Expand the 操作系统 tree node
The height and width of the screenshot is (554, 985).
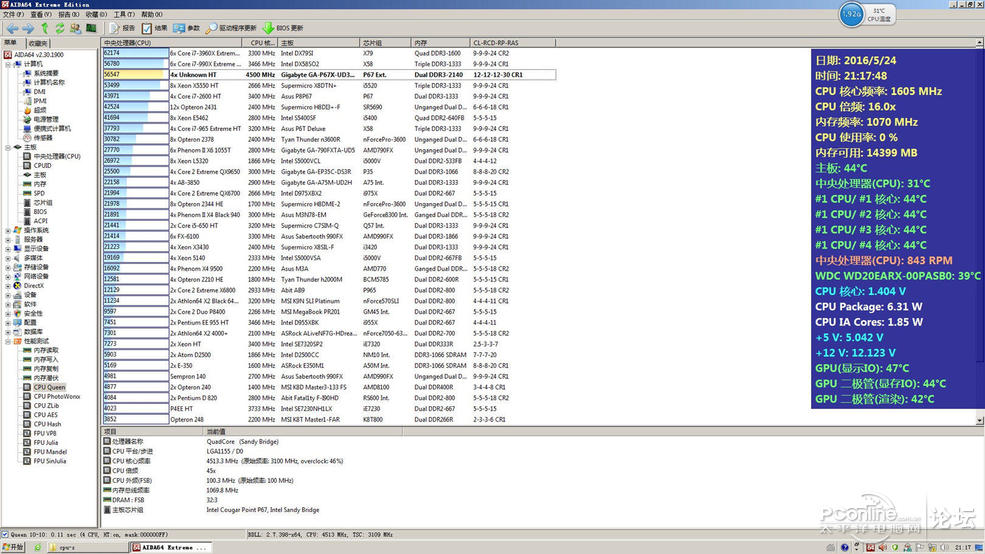pyautogui.click(x=8, y=231)
